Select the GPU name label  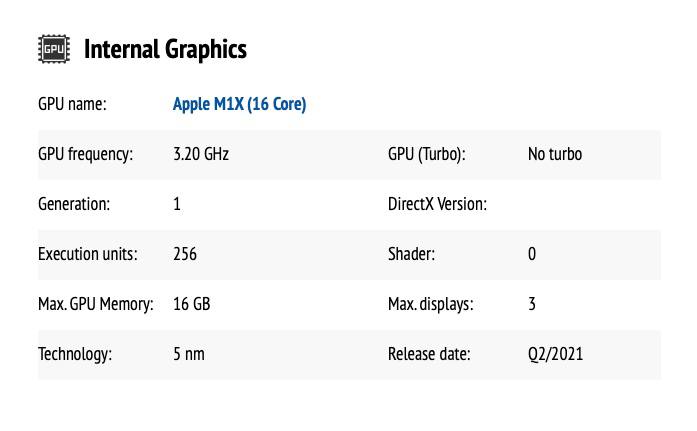72,104
